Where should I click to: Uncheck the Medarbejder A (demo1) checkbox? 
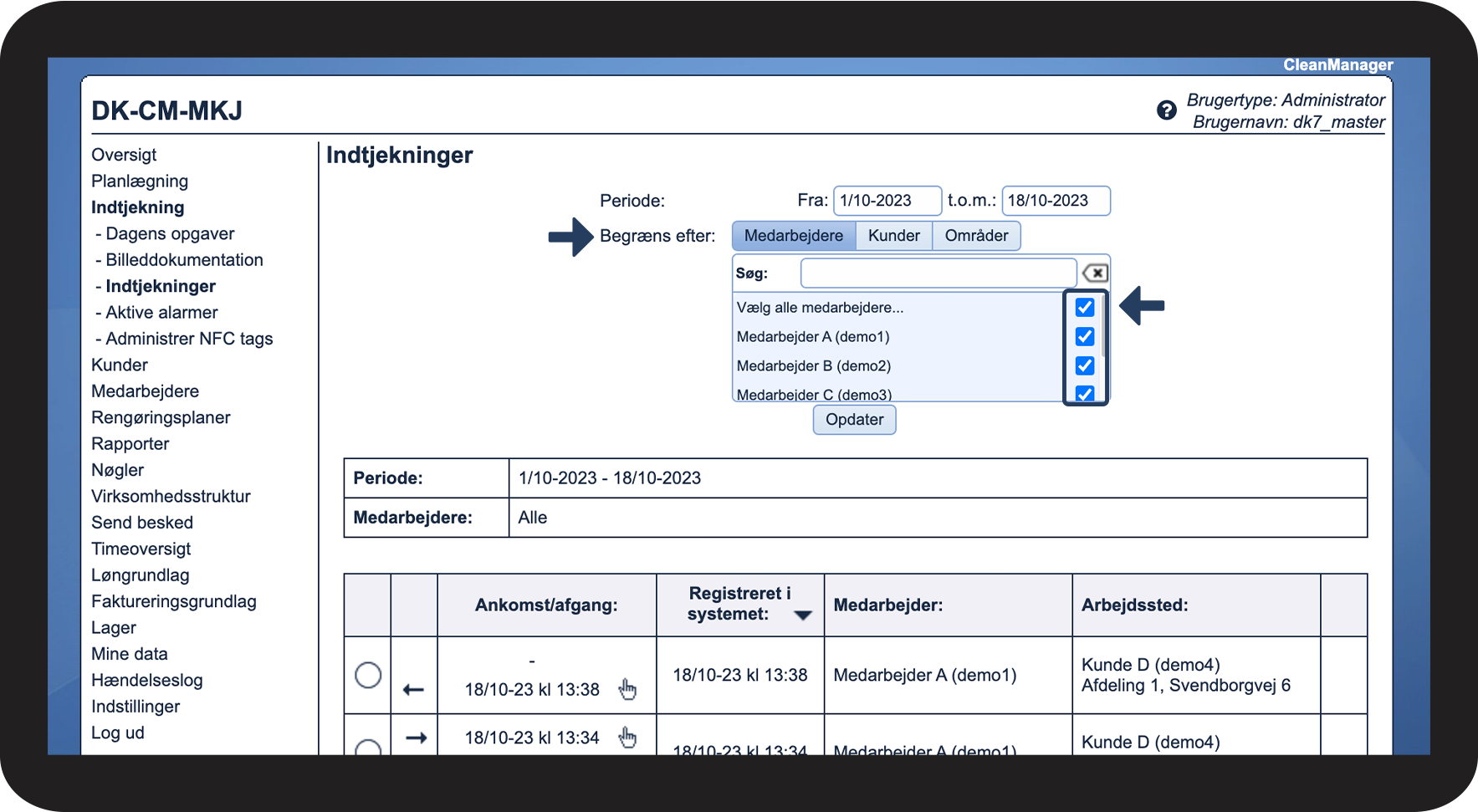point(1085,337)
